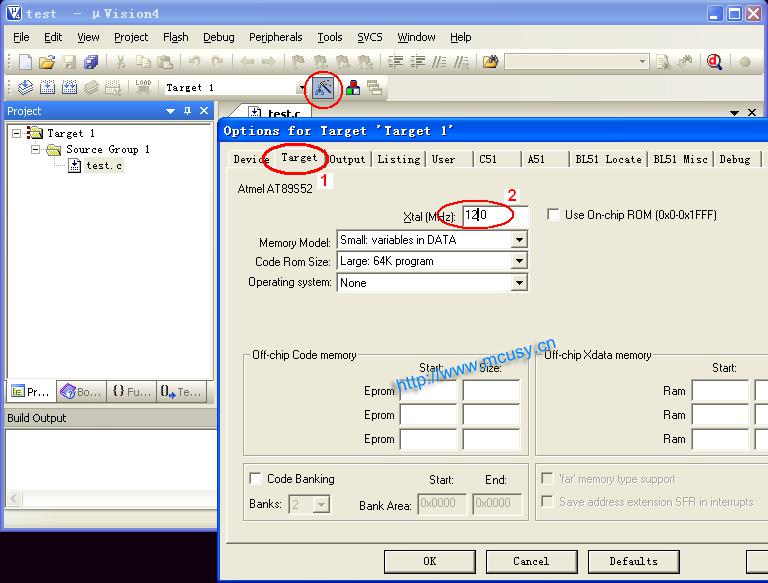Click the Save All icon

click(x=91, y=62)
